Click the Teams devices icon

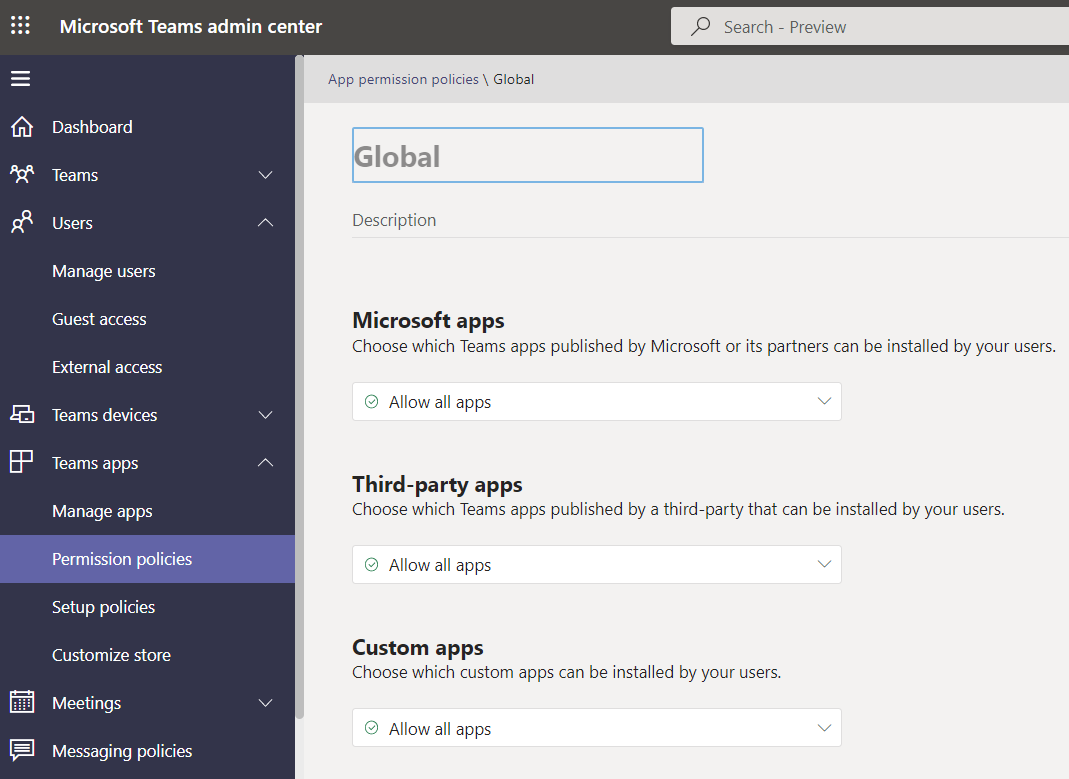point(20,415)
